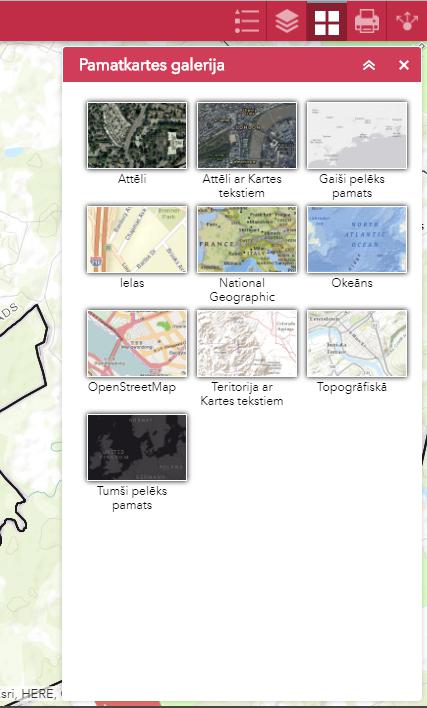Open the Layer List icon
The height and width of the screenshot is (708, 427).
pyautogui.click(x=287, y=21)
